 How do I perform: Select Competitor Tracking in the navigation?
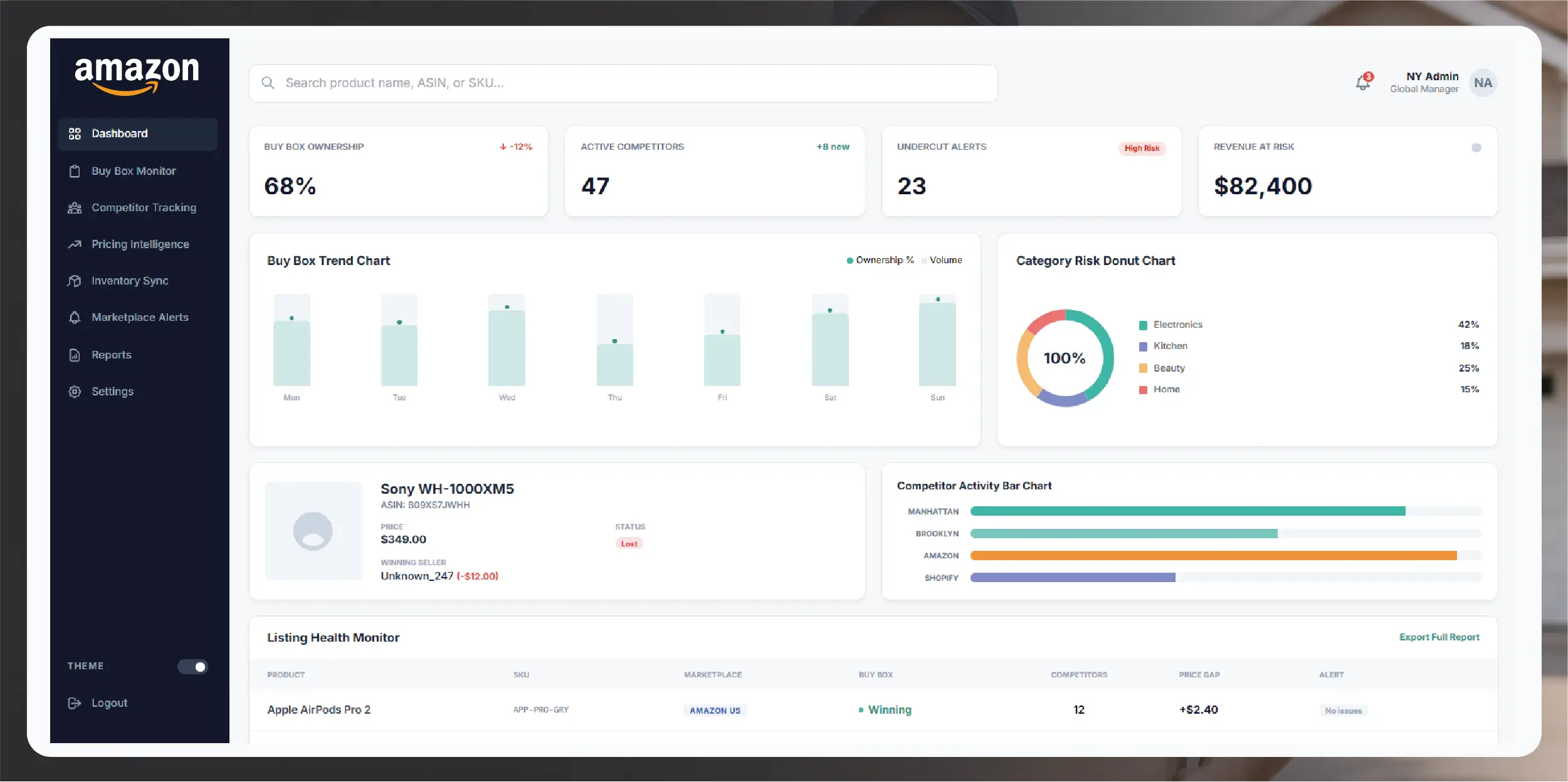[x=144, y=207]
